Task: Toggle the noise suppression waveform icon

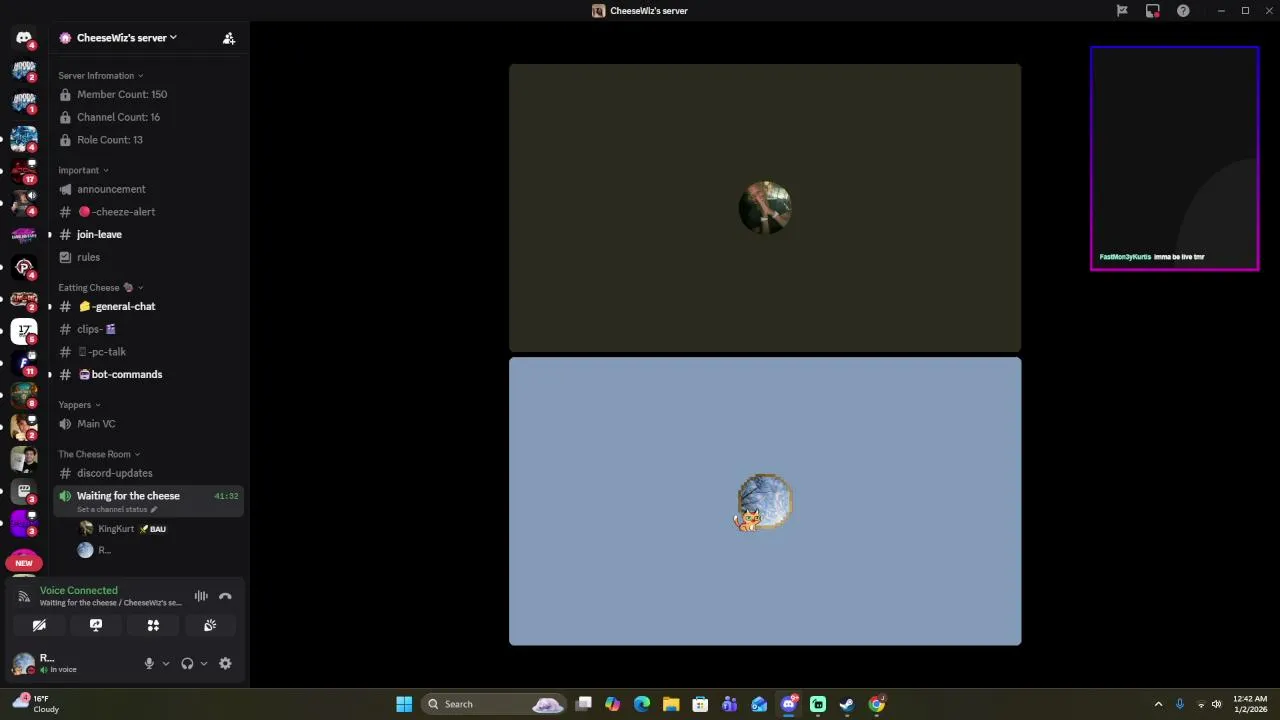Action: click(201, 596)
